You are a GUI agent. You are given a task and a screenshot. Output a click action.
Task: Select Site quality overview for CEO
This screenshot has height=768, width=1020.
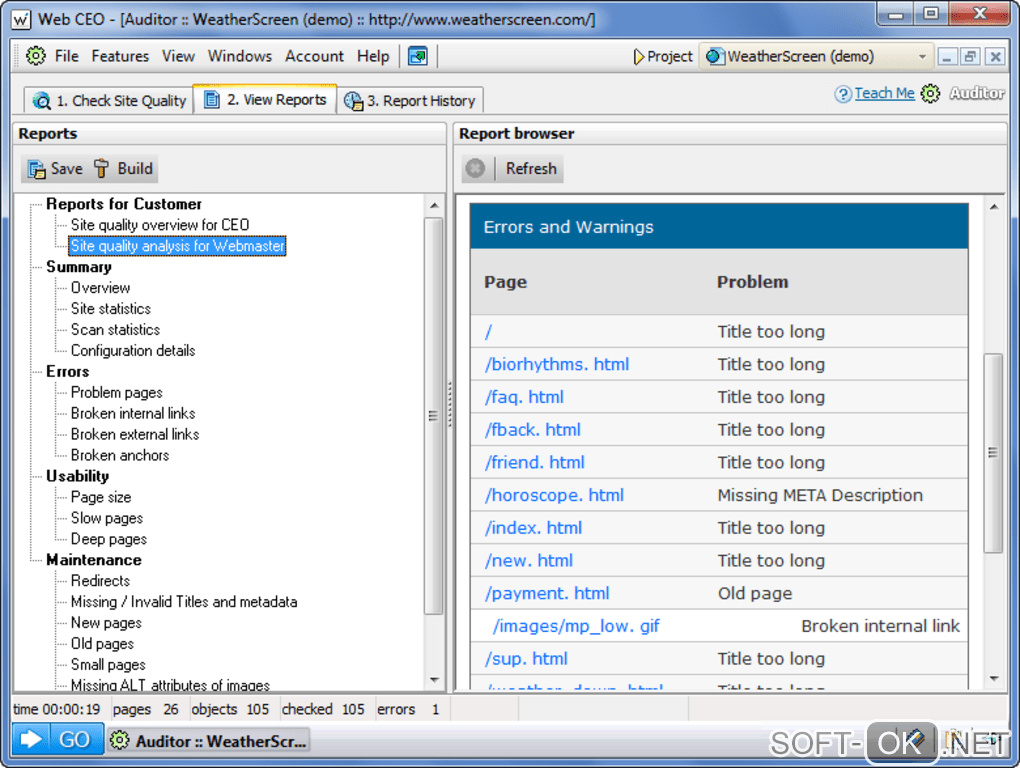click(159, 225)
